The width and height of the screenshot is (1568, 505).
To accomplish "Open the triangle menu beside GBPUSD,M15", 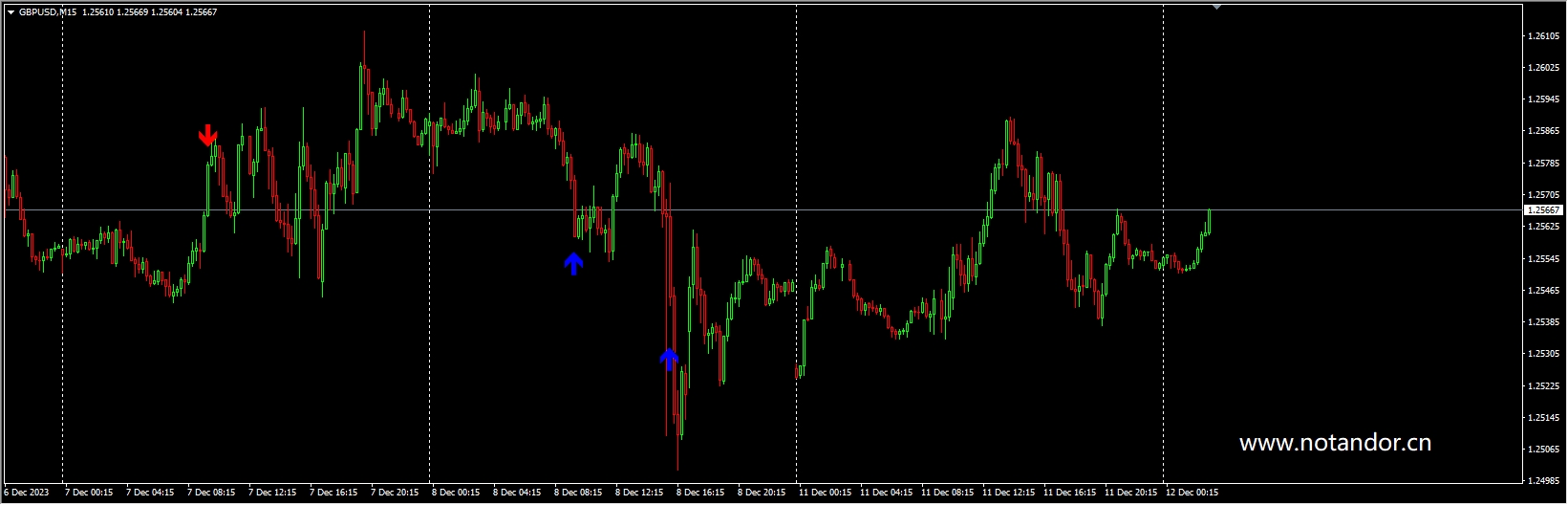I will pyautogui.click(x=11, y=12).
